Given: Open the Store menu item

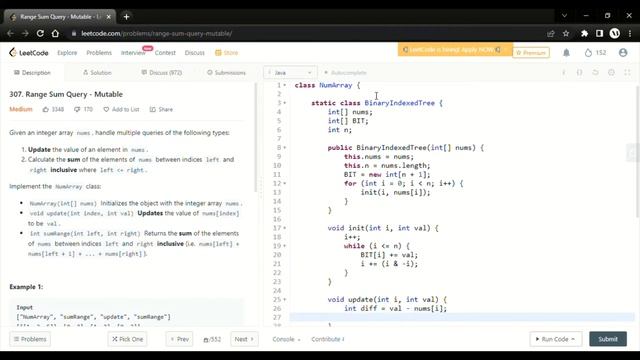Looking at the screenshot, I should click(227, 53).
